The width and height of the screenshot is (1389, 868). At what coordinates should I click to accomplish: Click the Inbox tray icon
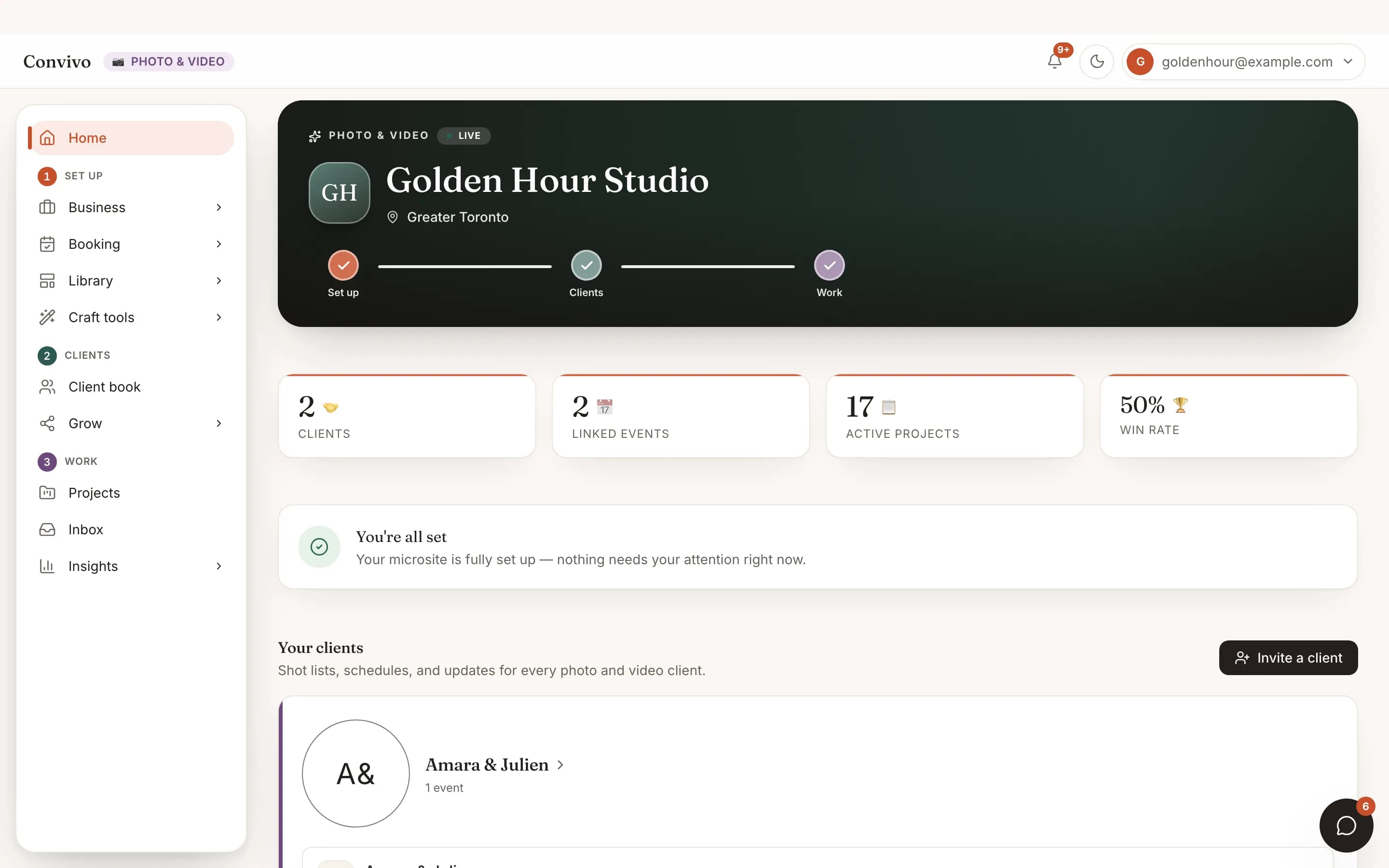47,530
